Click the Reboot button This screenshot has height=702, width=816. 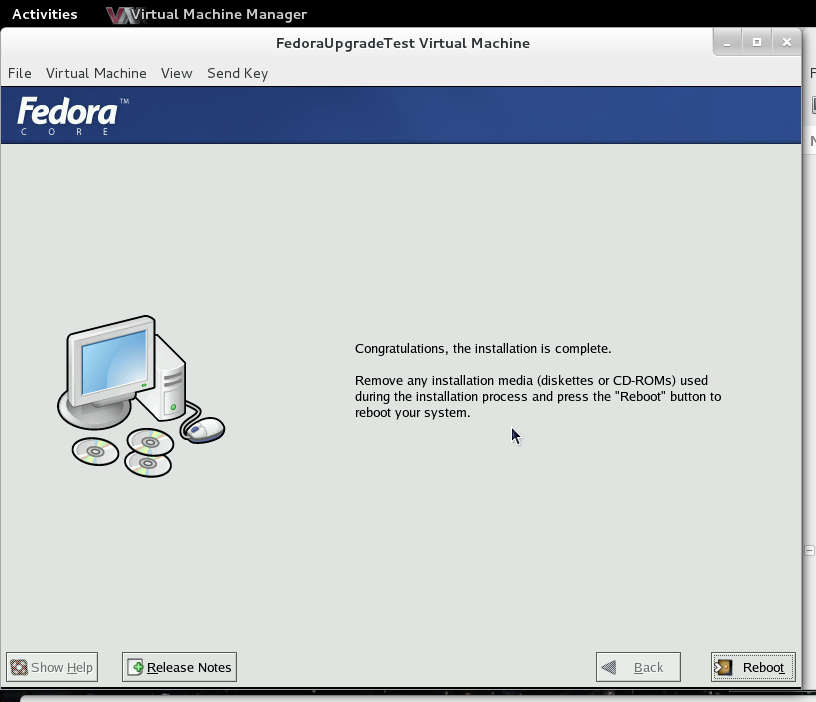753,667
